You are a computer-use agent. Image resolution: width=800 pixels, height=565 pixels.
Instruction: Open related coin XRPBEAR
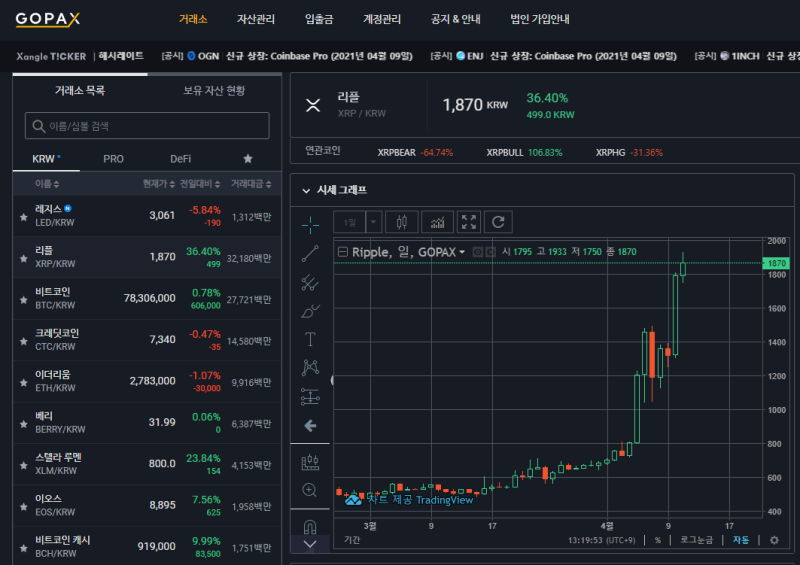(415, 153)
